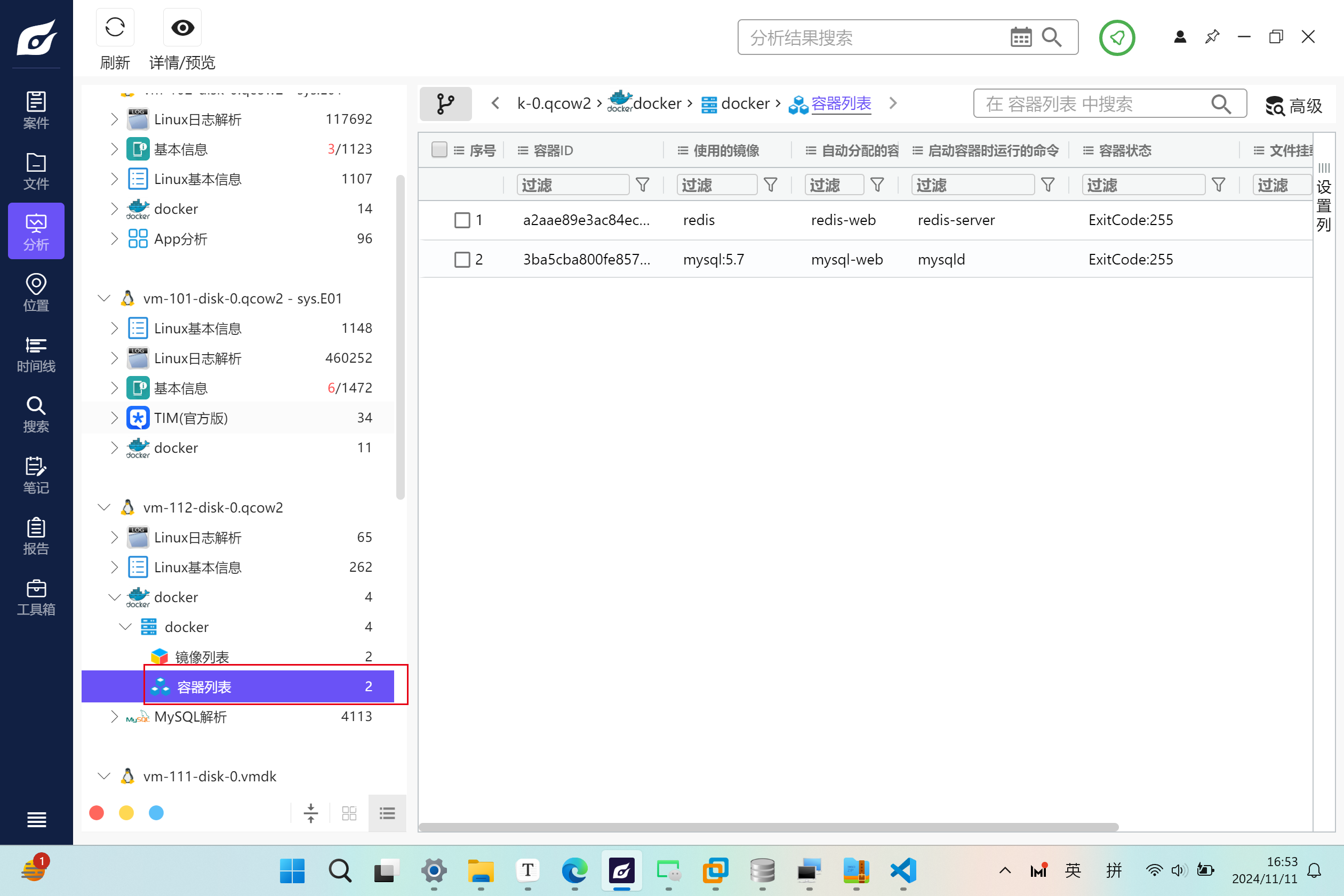This screenshot has width=1344, height=896.
Task: Click the filter funnel for 容器状态 column
Action: pos(1218,185)
